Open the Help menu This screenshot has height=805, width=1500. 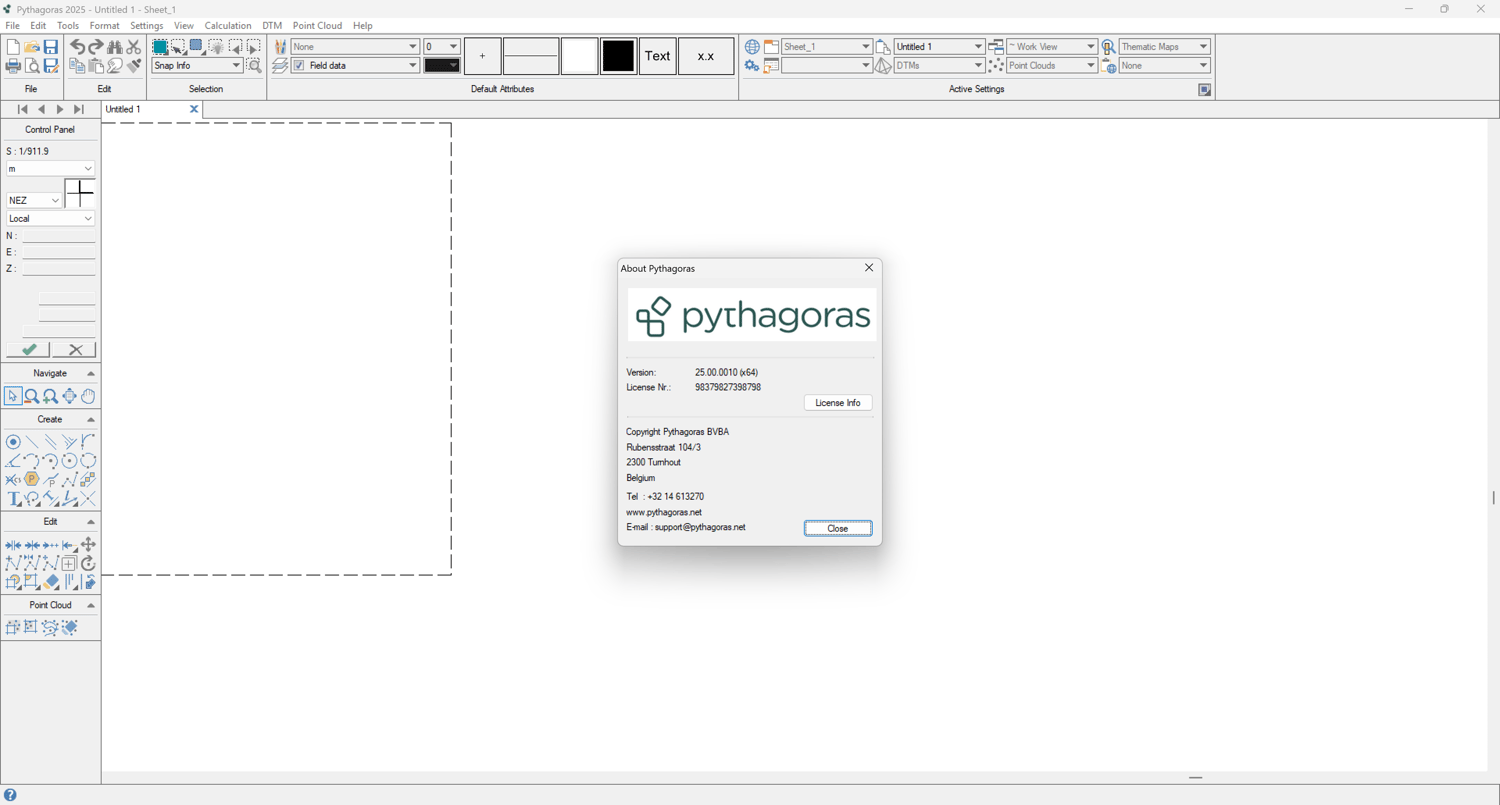pyautogui.click(x=363, y=26)
